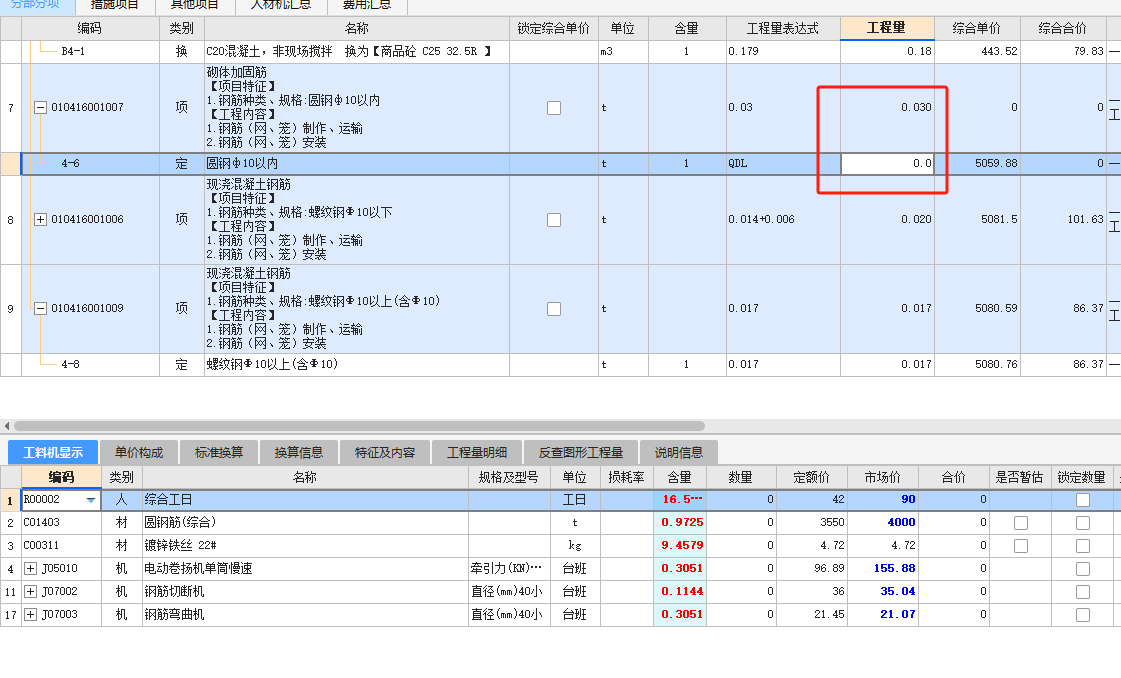This screenshot has width=1121, height=678.
Task: Click the C00311 material code cell
Action: point(61,546)
